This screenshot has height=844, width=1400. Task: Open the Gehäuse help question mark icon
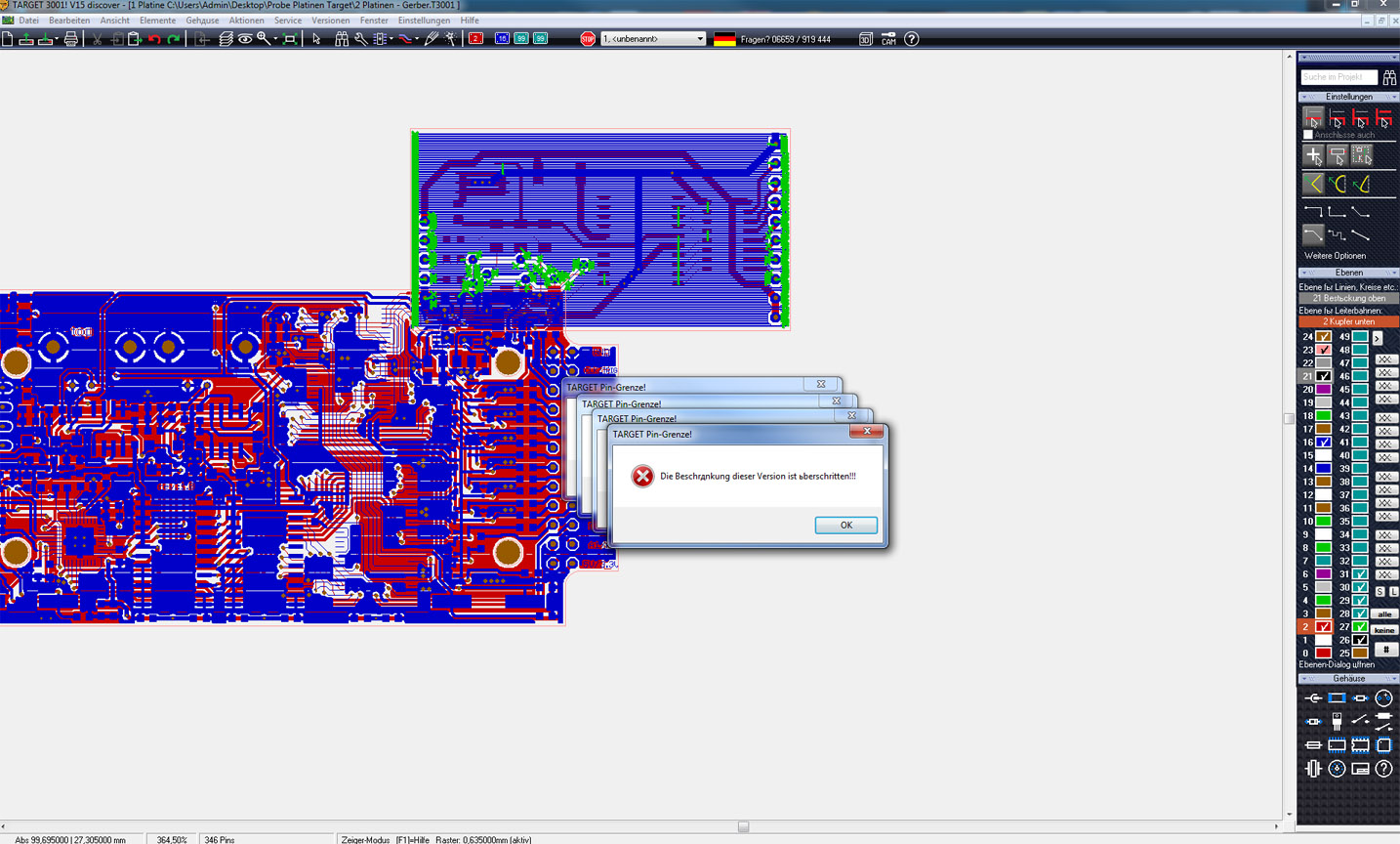pos(1383,769)
